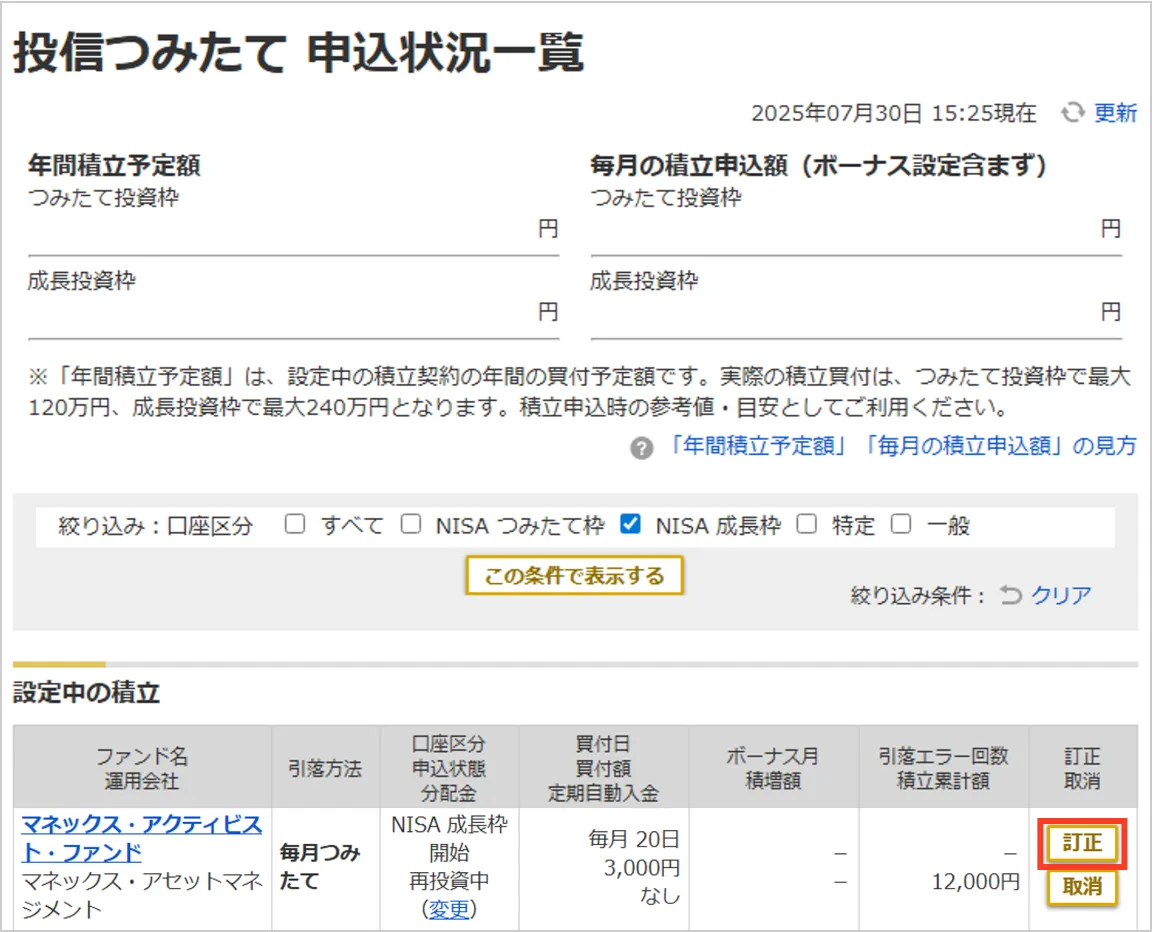The height and width of the screenshot is (932, 1152).
Task: Click the refresh arrows icon beside 更新
Action: (x=1073, y=113)
